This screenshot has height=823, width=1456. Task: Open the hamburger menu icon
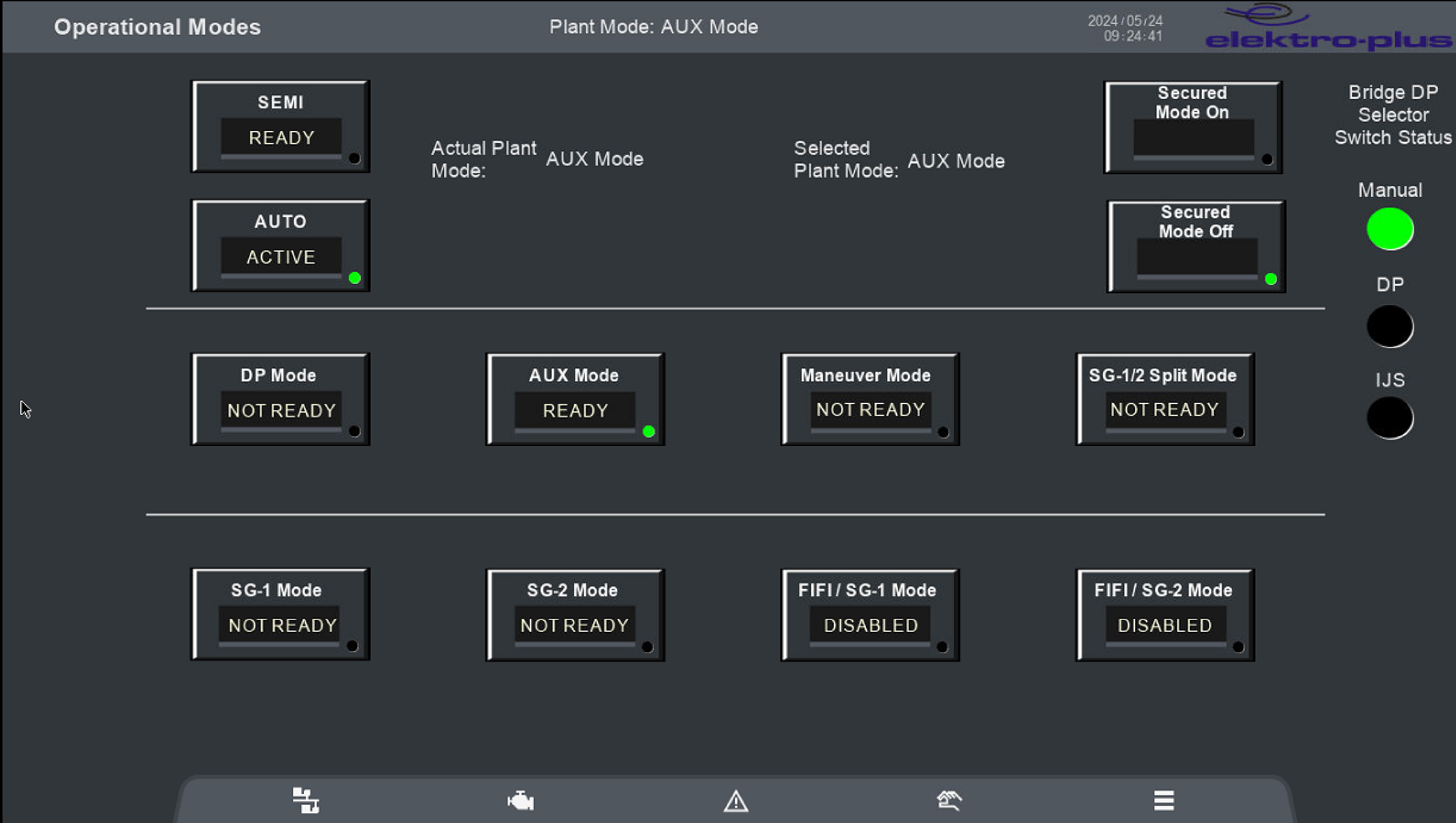coord(1164,800)
